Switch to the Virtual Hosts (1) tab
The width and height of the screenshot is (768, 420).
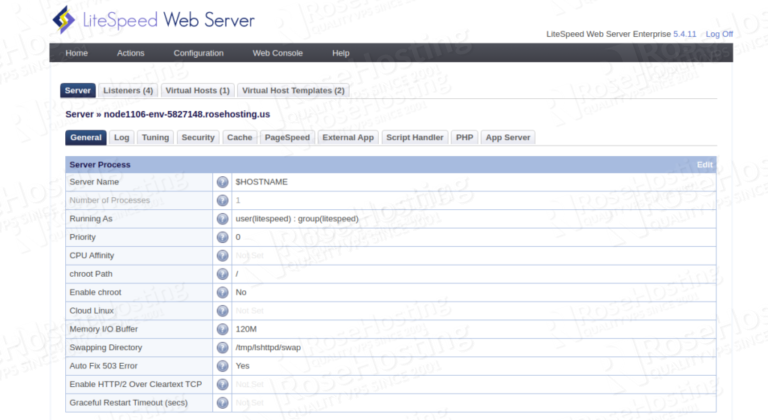(197, 90)
